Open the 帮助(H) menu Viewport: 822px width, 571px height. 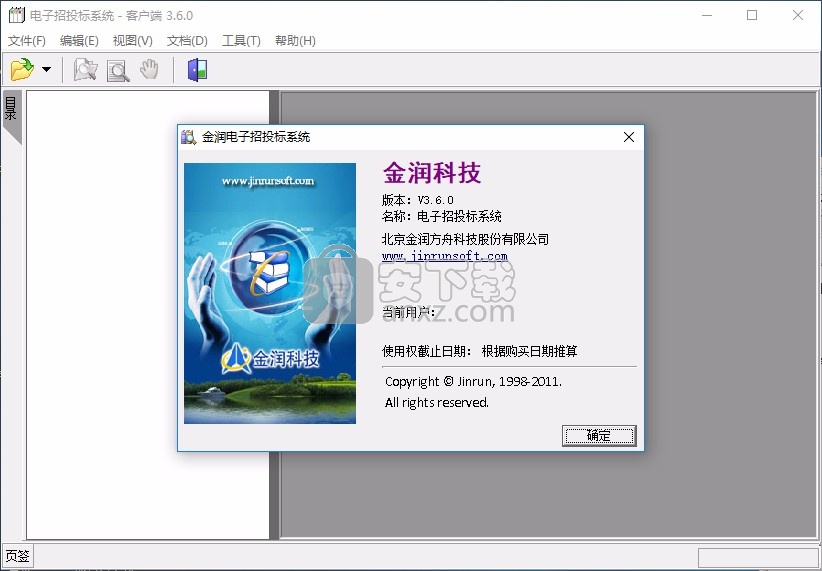pyautogui.click(x=295, y=41)
